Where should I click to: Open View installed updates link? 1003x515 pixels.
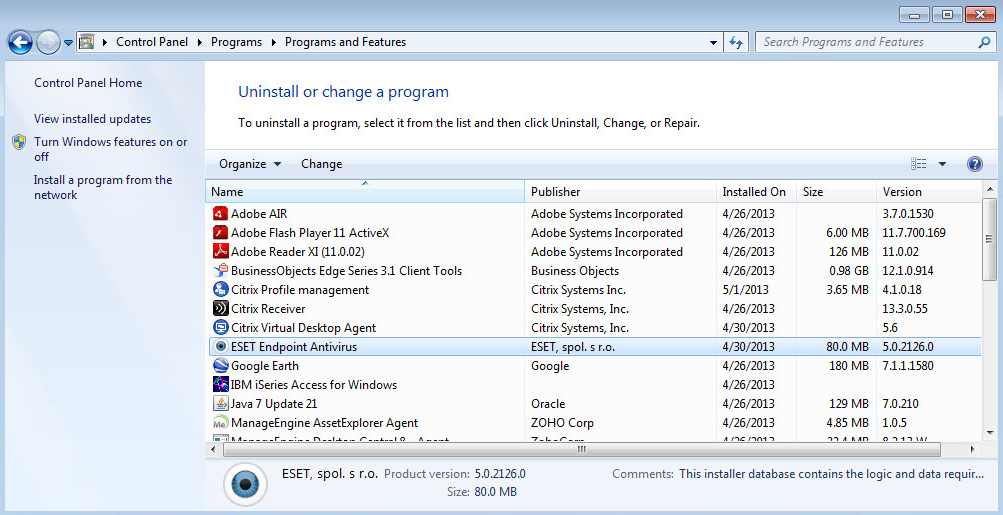tap(93, 119)
